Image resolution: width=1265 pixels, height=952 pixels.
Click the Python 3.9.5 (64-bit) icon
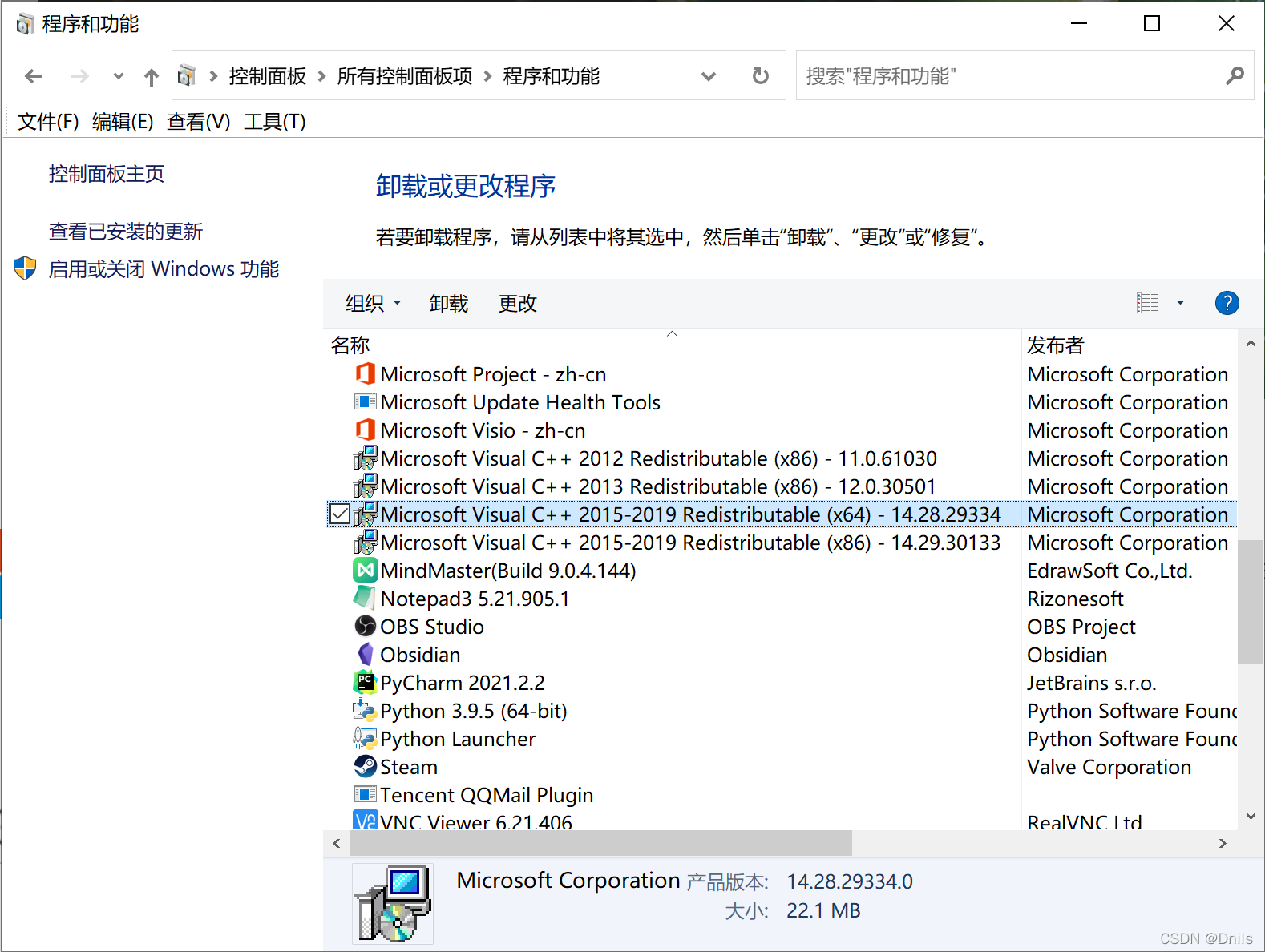tap(365, 710)
